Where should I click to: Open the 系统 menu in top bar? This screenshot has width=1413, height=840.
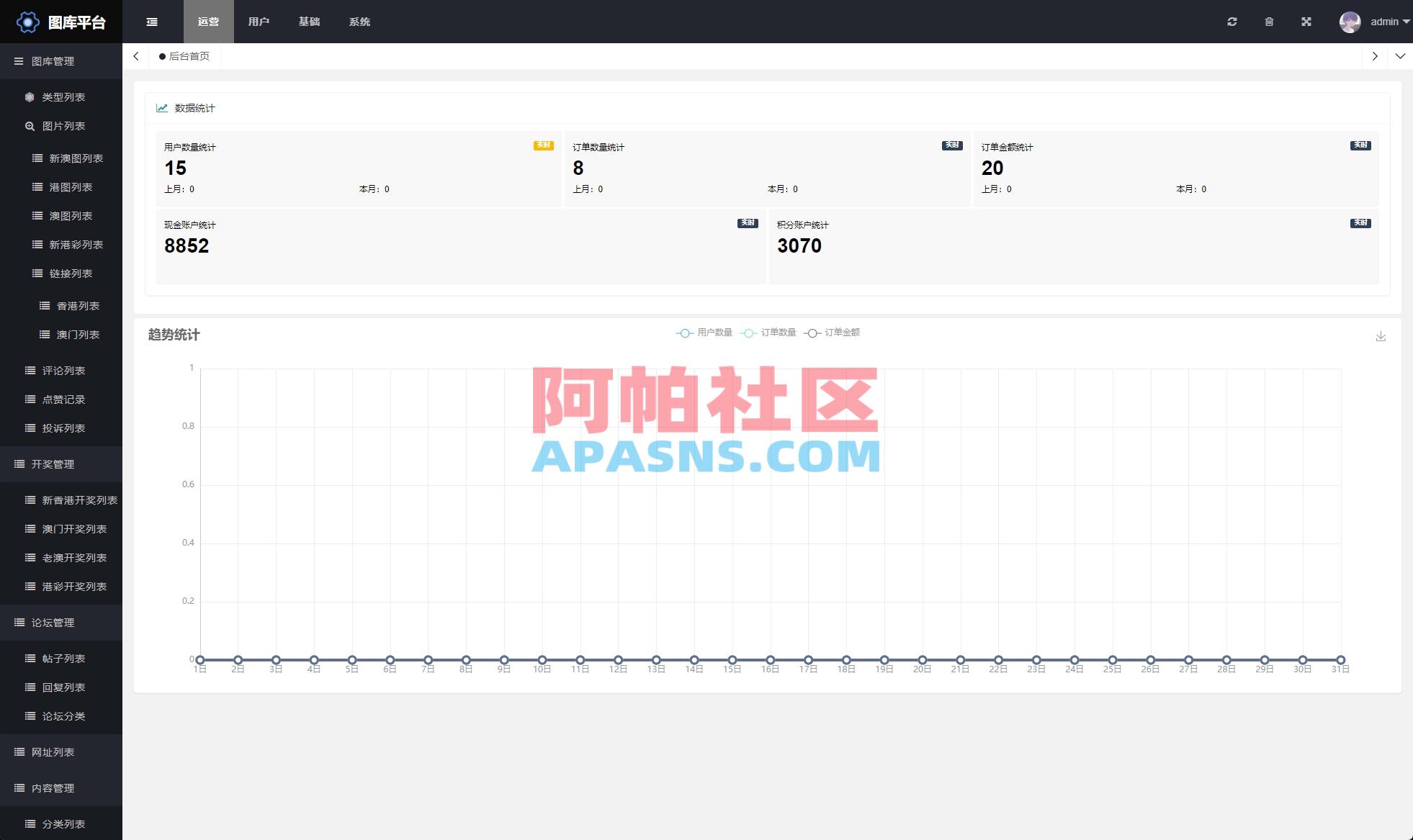[359, 22]
